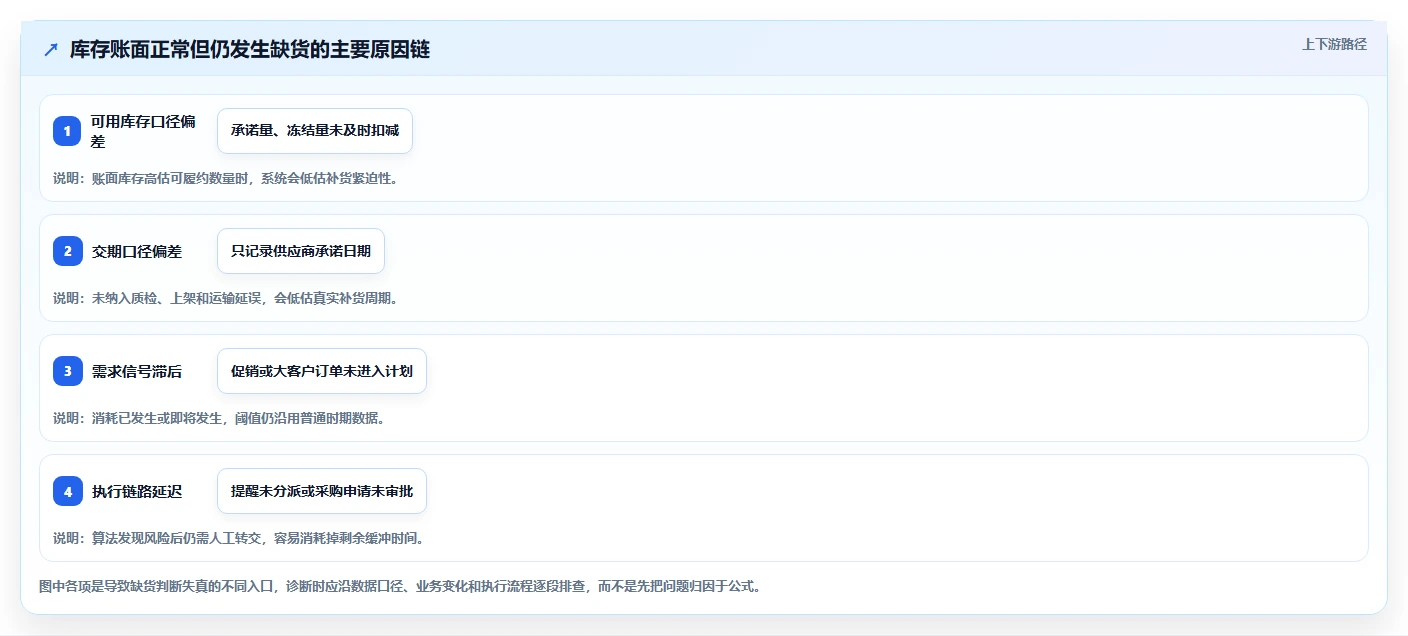The height and width of the screenshot is (636, 1408).
Task: Click the number 2 step badge
Action: pyautogui.click(x=67, y=251)
